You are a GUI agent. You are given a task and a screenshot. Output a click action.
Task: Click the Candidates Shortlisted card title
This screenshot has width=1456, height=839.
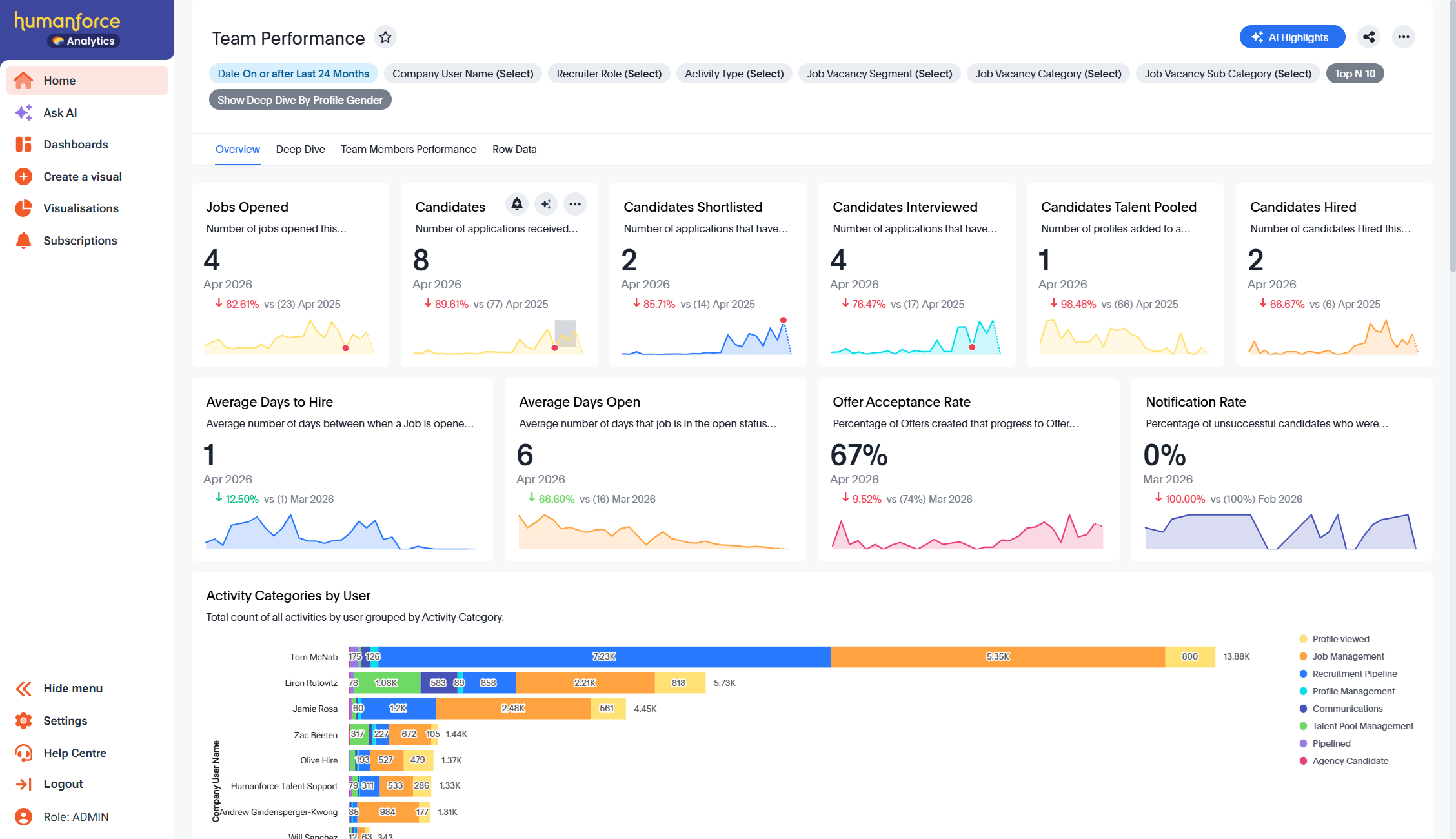[x=693, y=207]
